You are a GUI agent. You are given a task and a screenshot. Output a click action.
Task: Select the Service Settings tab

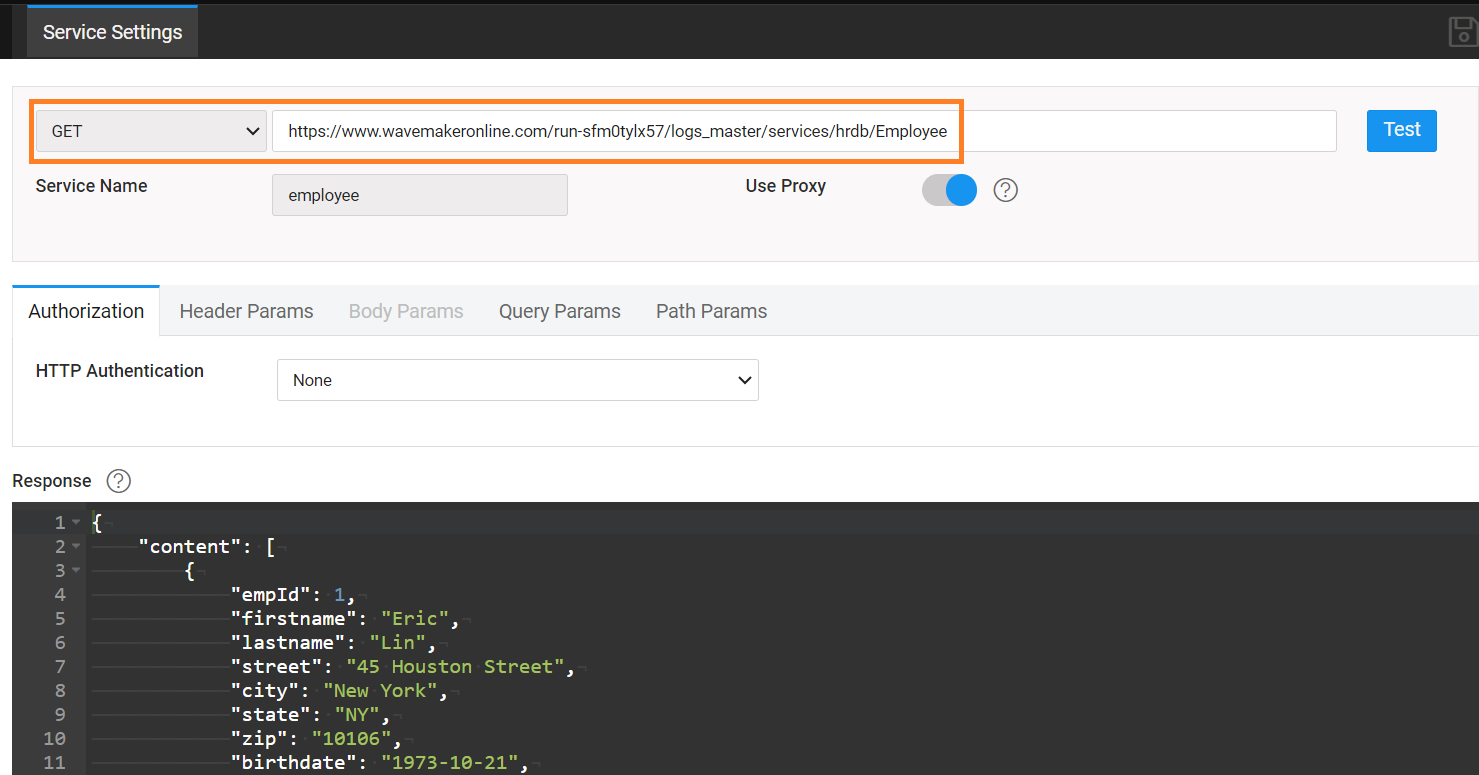[112, 32]
